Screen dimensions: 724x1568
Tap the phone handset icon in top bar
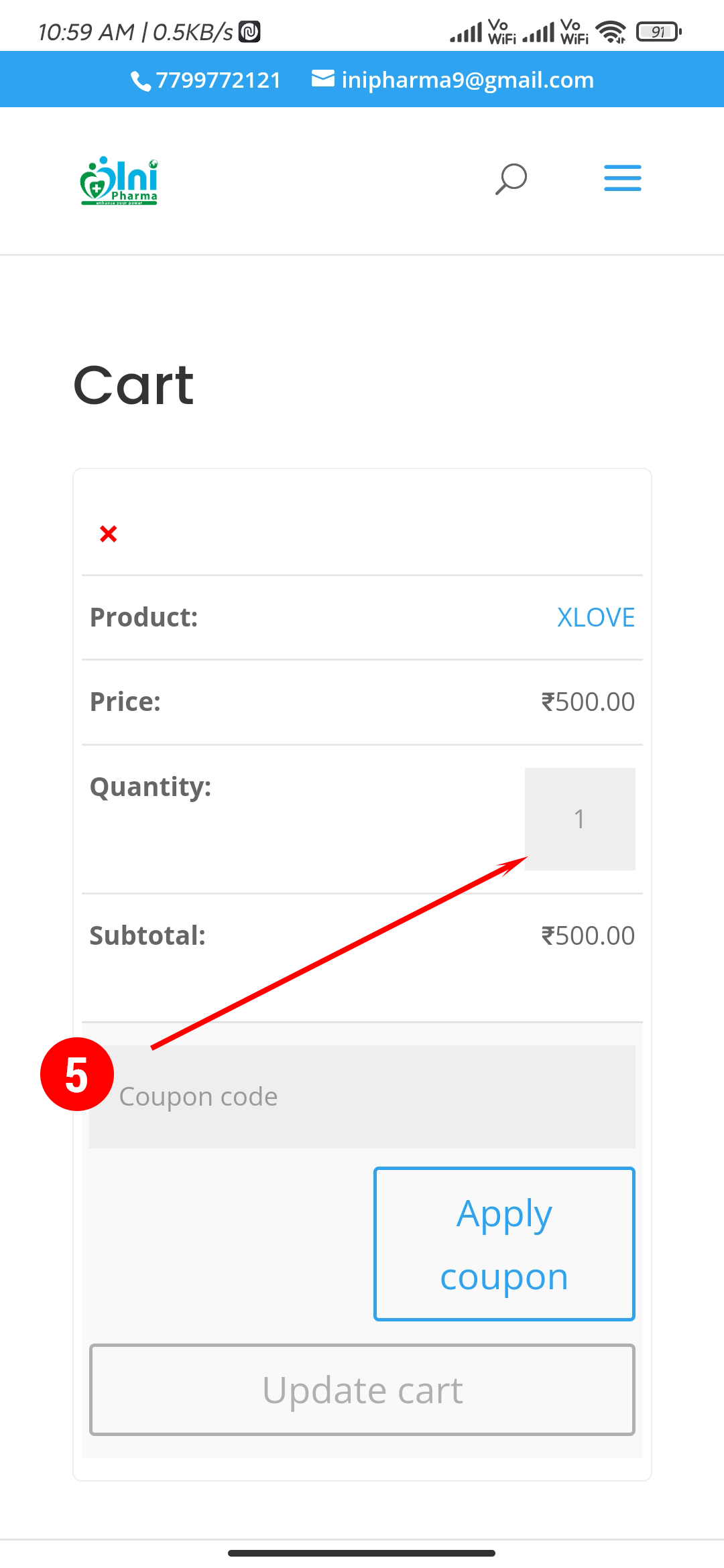click(x=140, y=81)
